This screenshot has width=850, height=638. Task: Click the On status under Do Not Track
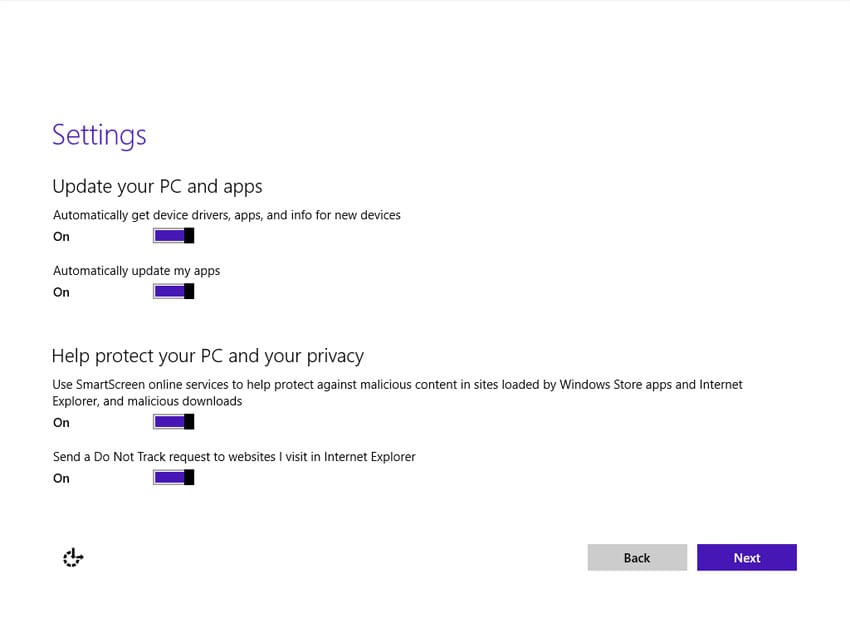coord(61,479)
